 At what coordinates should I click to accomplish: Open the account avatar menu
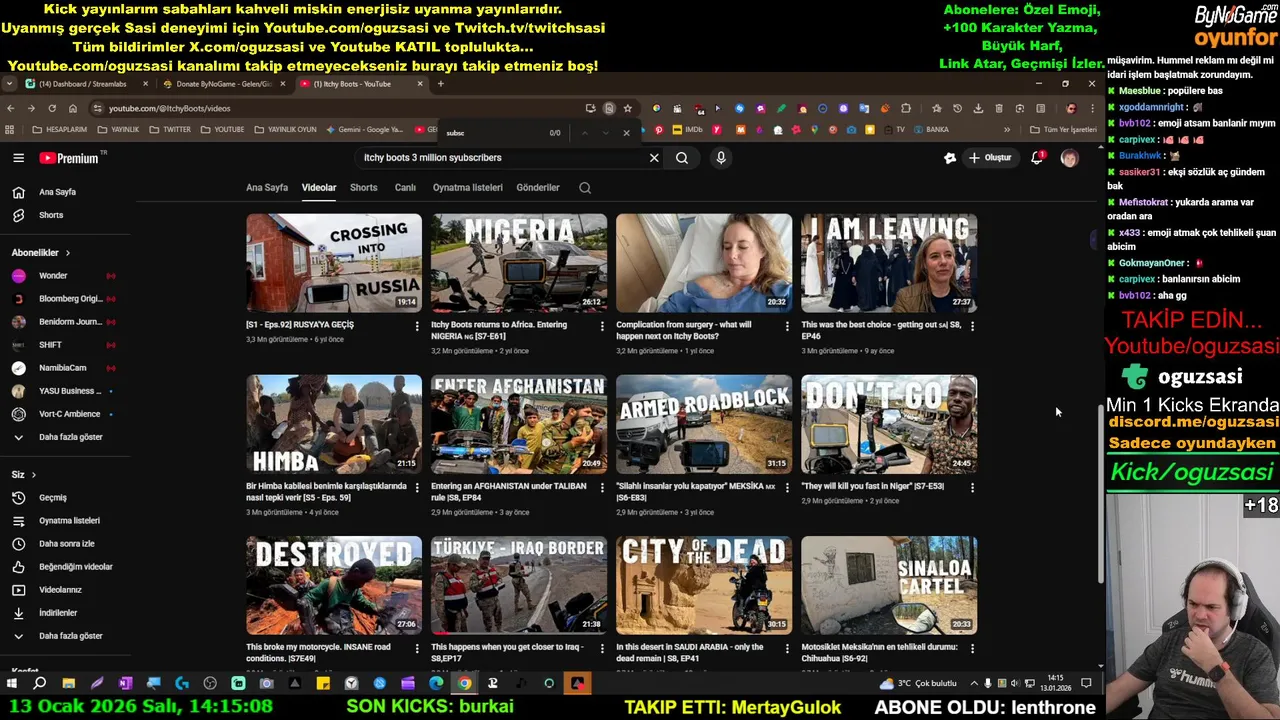pos(1069,158)
